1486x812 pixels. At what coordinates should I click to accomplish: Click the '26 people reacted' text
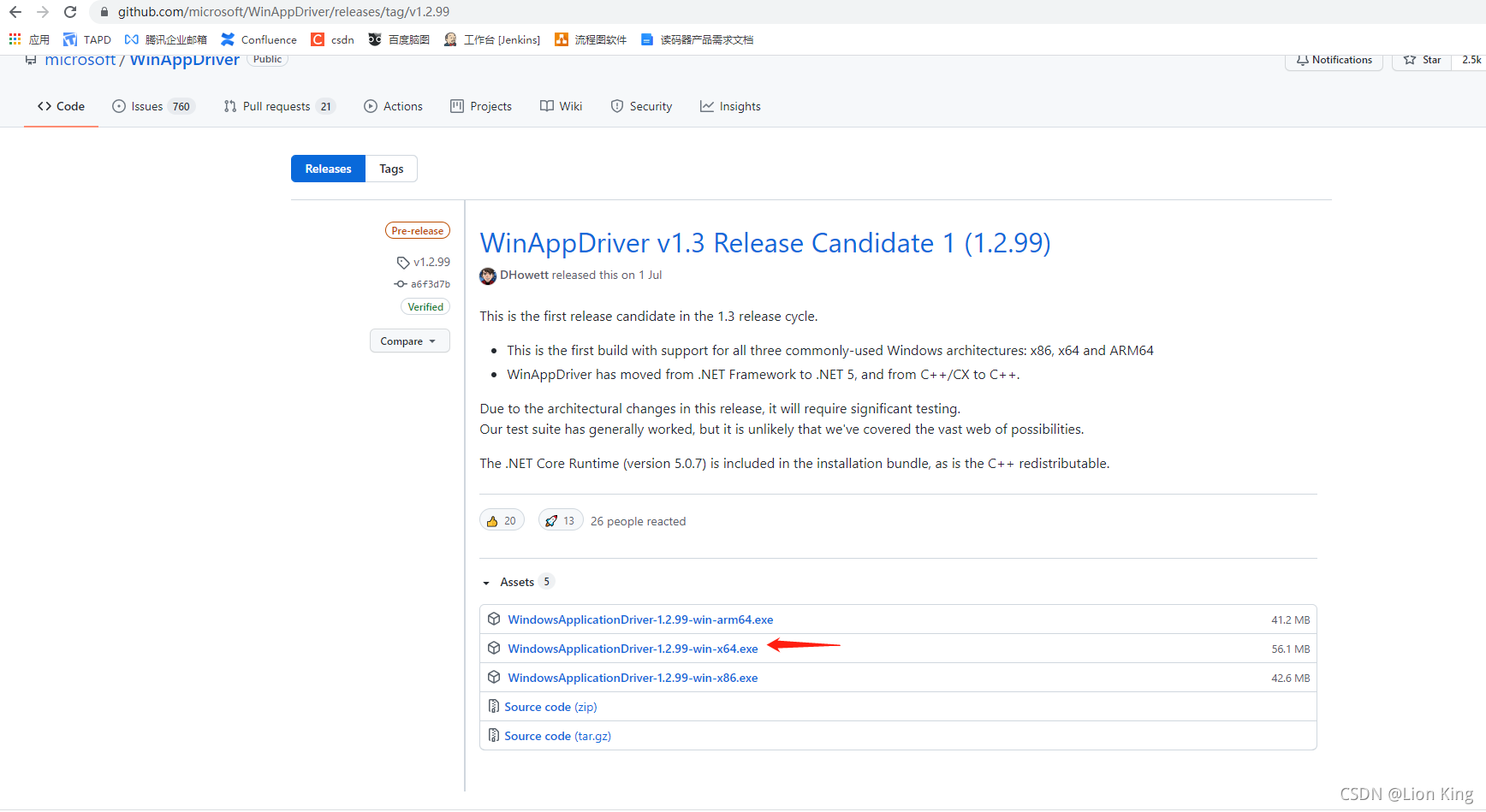pos(638,521)
